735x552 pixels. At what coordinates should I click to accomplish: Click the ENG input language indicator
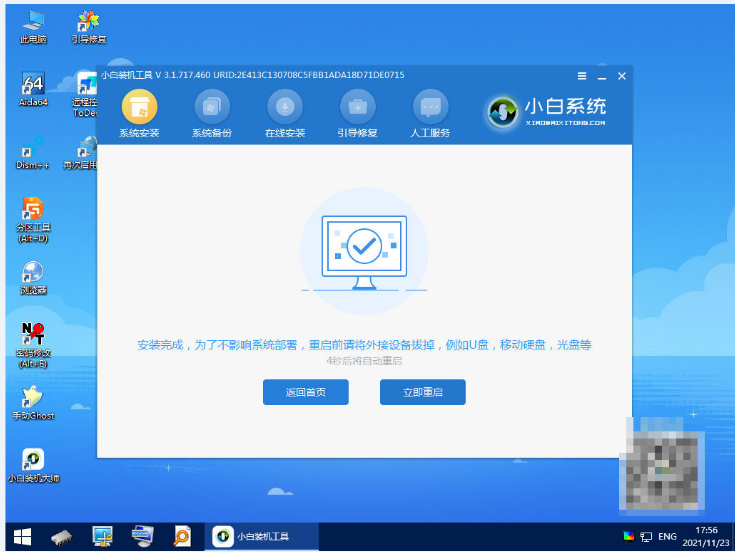669,536
